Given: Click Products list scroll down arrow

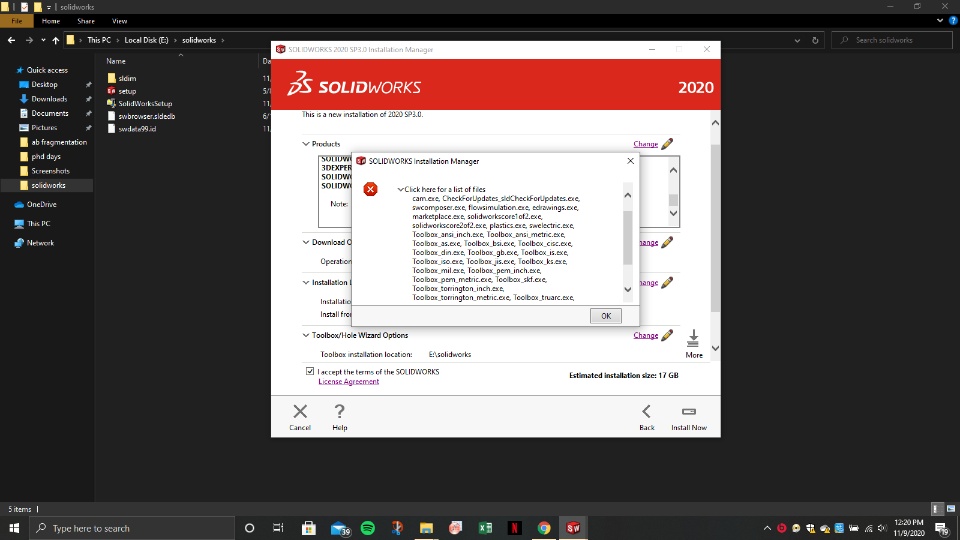Looking at the screenshot, I should [x=673, y=214].
